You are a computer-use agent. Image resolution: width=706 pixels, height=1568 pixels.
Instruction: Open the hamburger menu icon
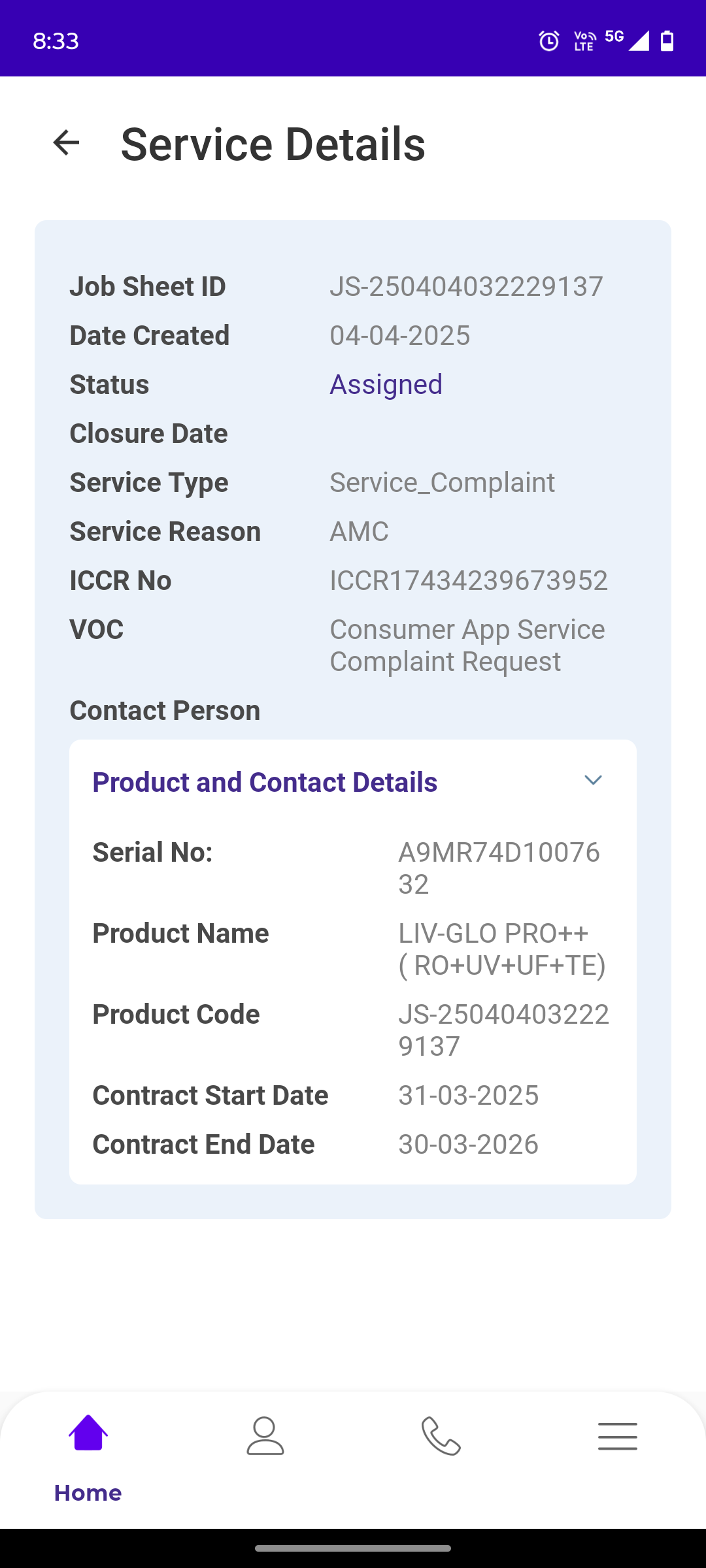617,1435
